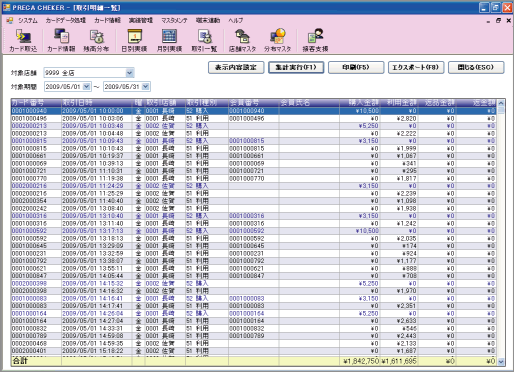Click the 表示内容設定 button
This screenshot has width=514, height=372.
point(236,67)
